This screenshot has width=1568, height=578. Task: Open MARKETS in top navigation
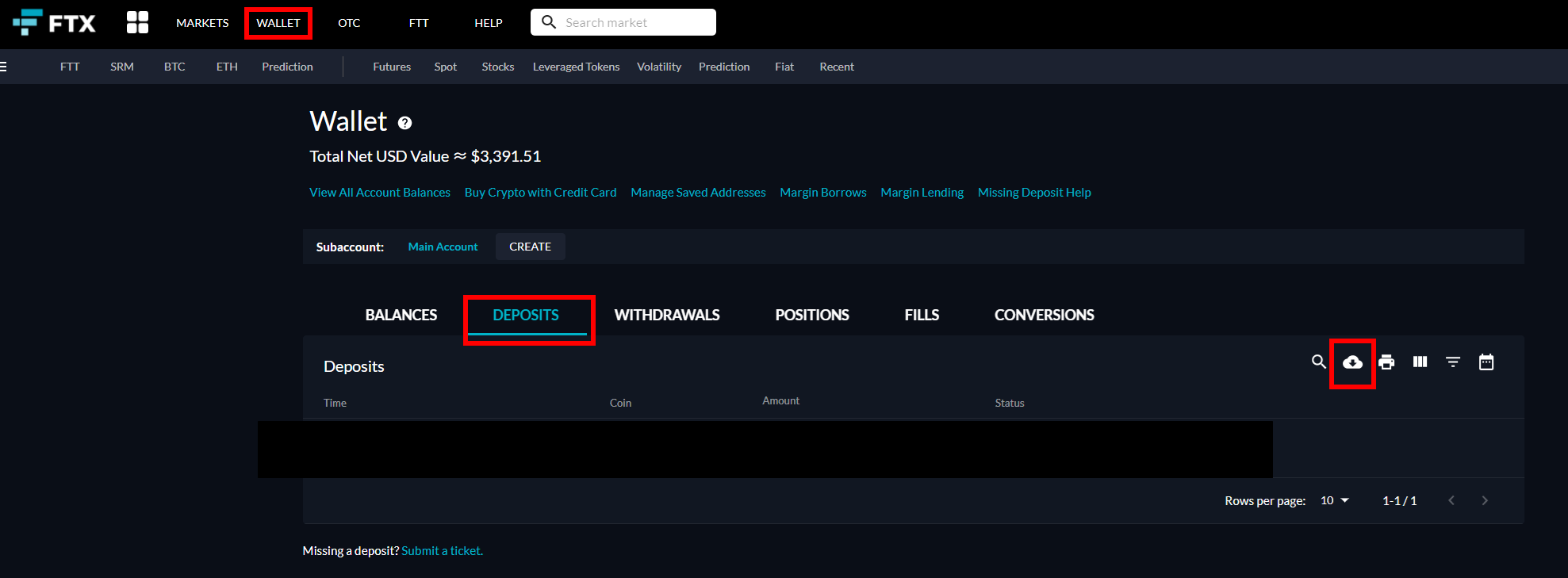click(x=202, y=23)
